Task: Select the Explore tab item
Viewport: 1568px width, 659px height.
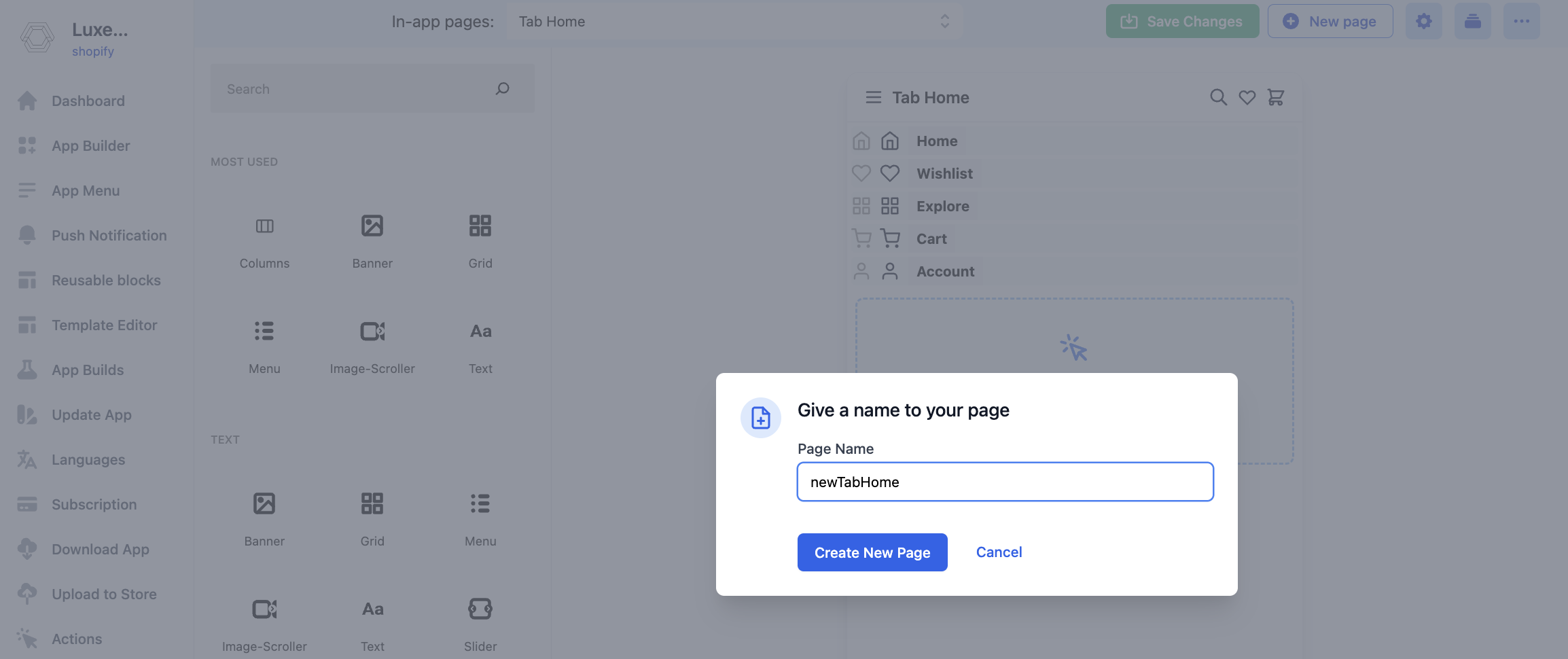Action: [942, 207]
